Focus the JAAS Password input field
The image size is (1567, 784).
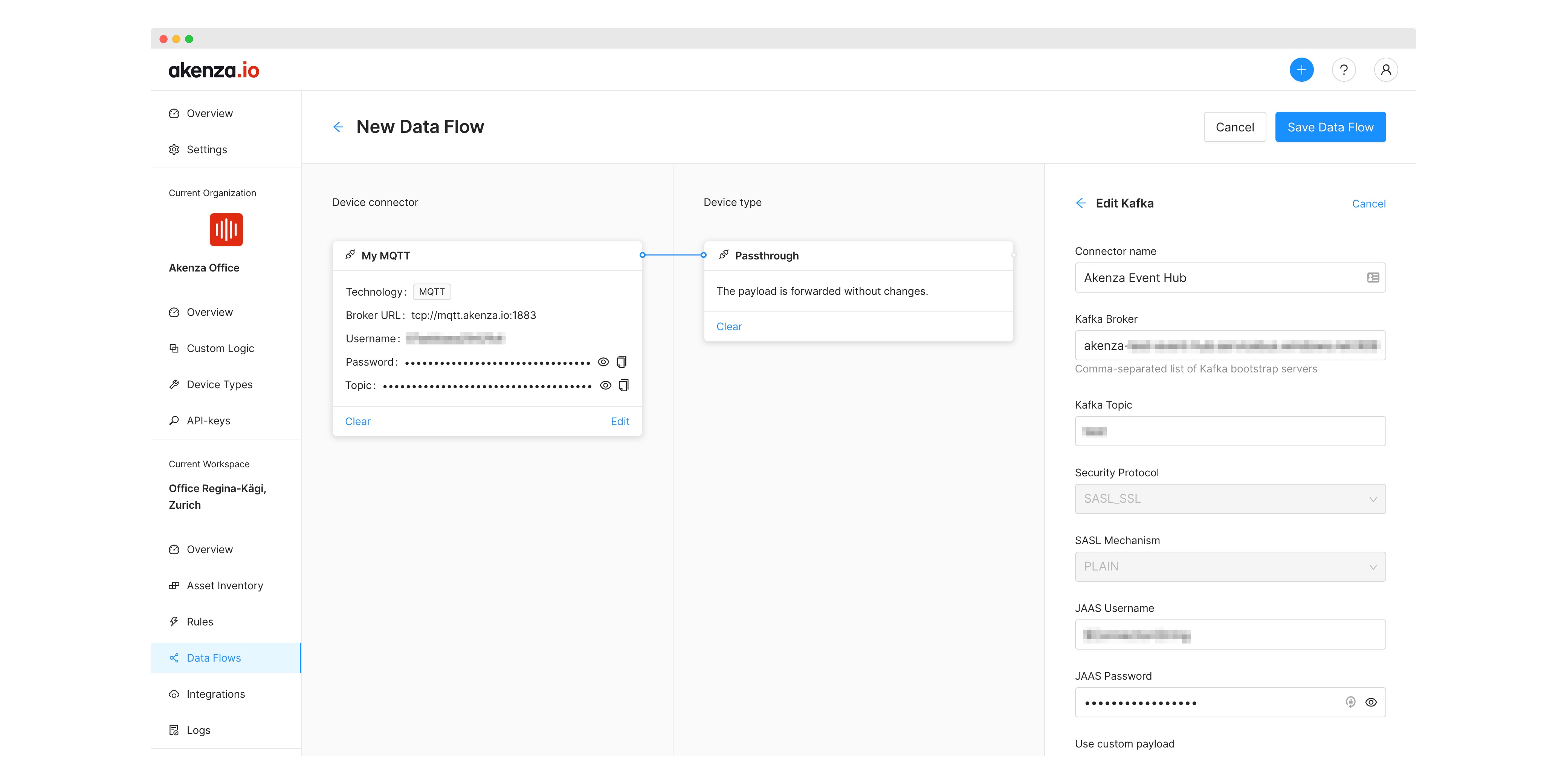1230,702
